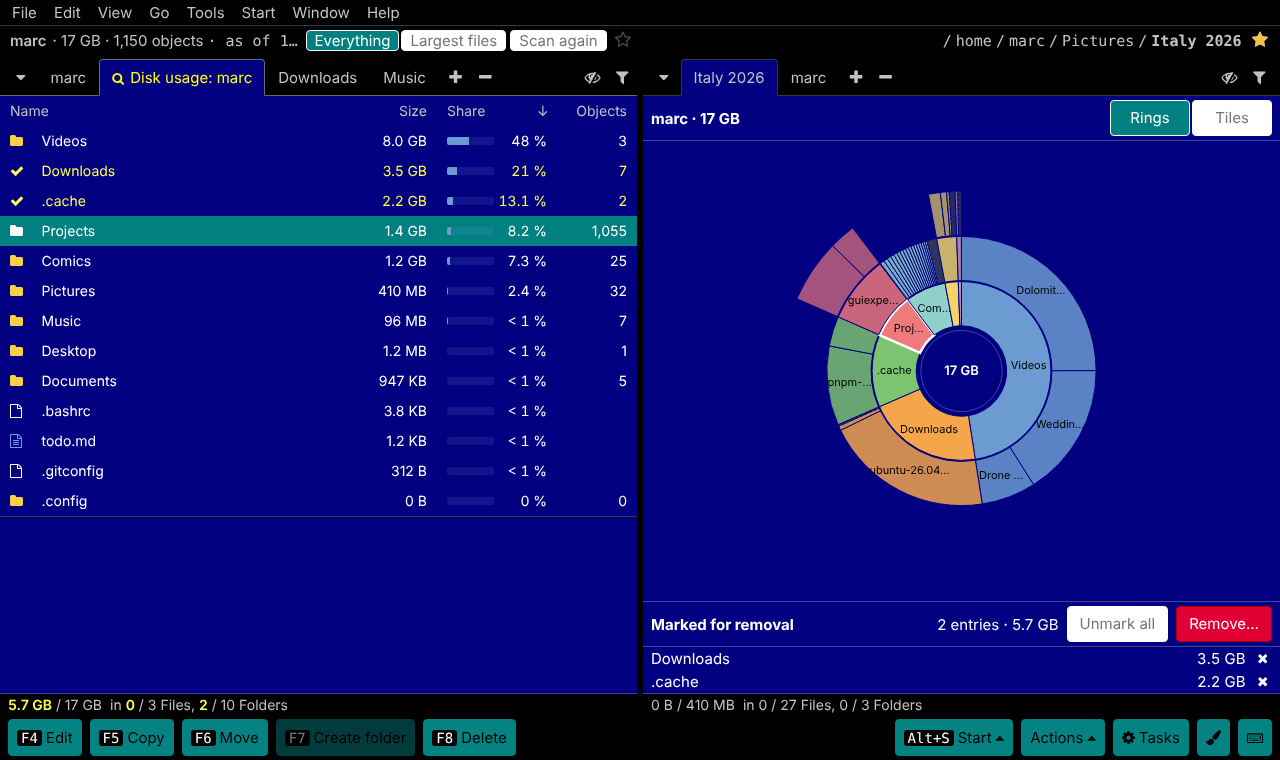Click the Scan again button

(558, 41)
